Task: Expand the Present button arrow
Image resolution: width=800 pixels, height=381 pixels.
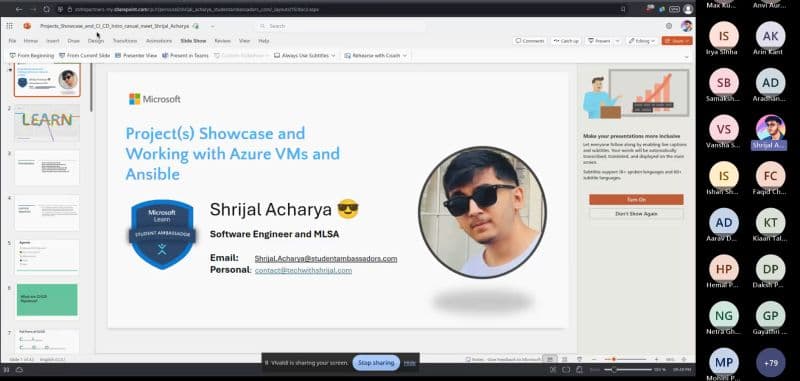Action: click(617, 41)
